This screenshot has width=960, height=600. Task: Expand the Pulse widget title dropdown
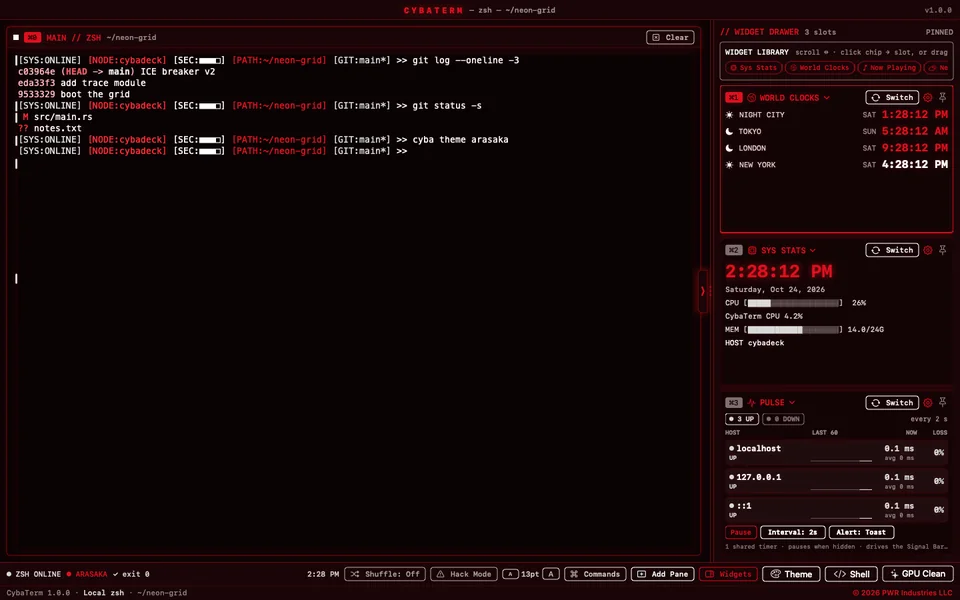point(792,403)
